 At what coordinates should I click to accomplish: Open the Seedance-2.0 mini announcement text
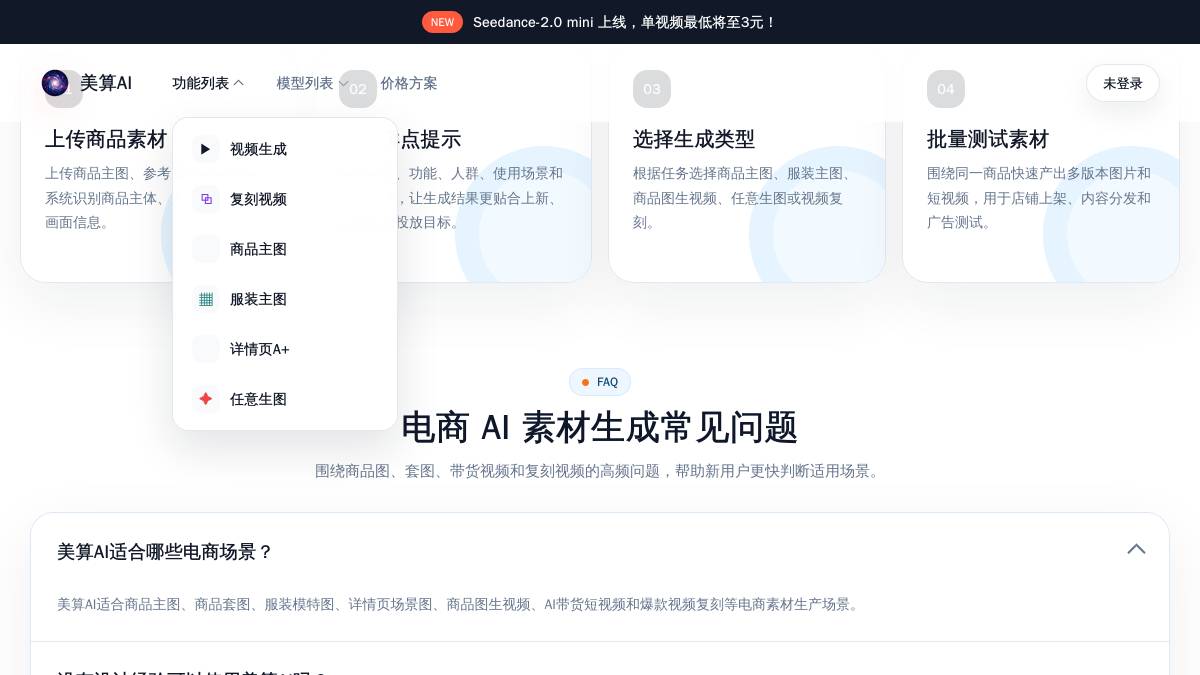click(625, 22)
